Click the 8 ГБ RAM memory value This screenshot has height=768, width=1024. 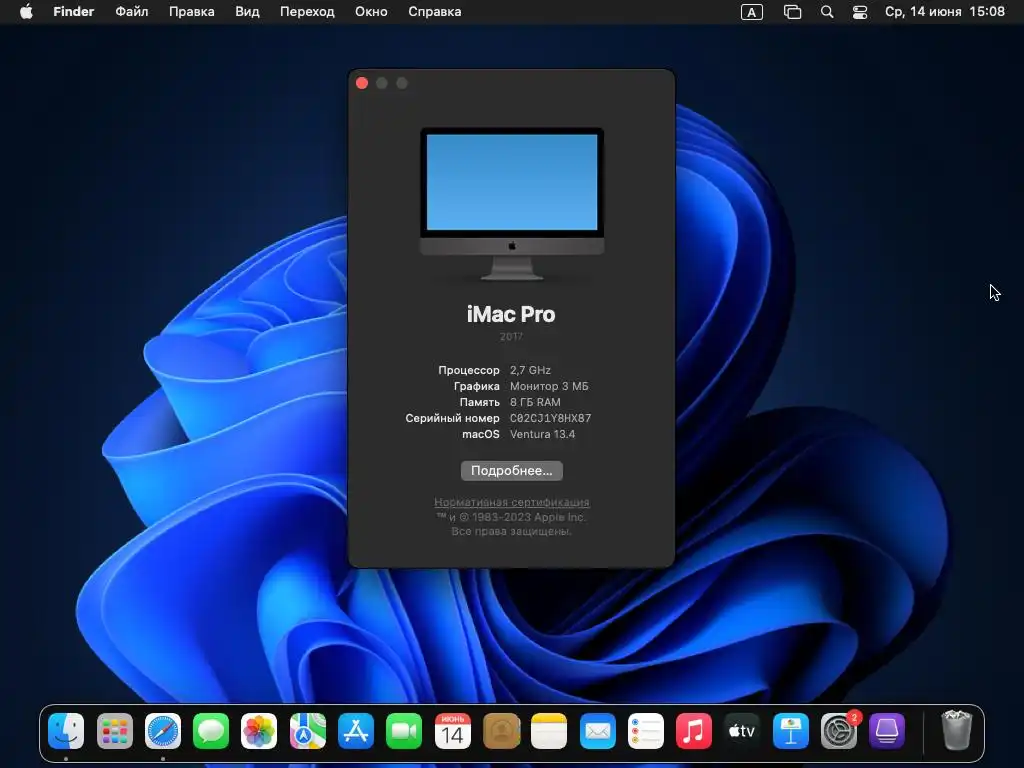(x=535, y=402)
